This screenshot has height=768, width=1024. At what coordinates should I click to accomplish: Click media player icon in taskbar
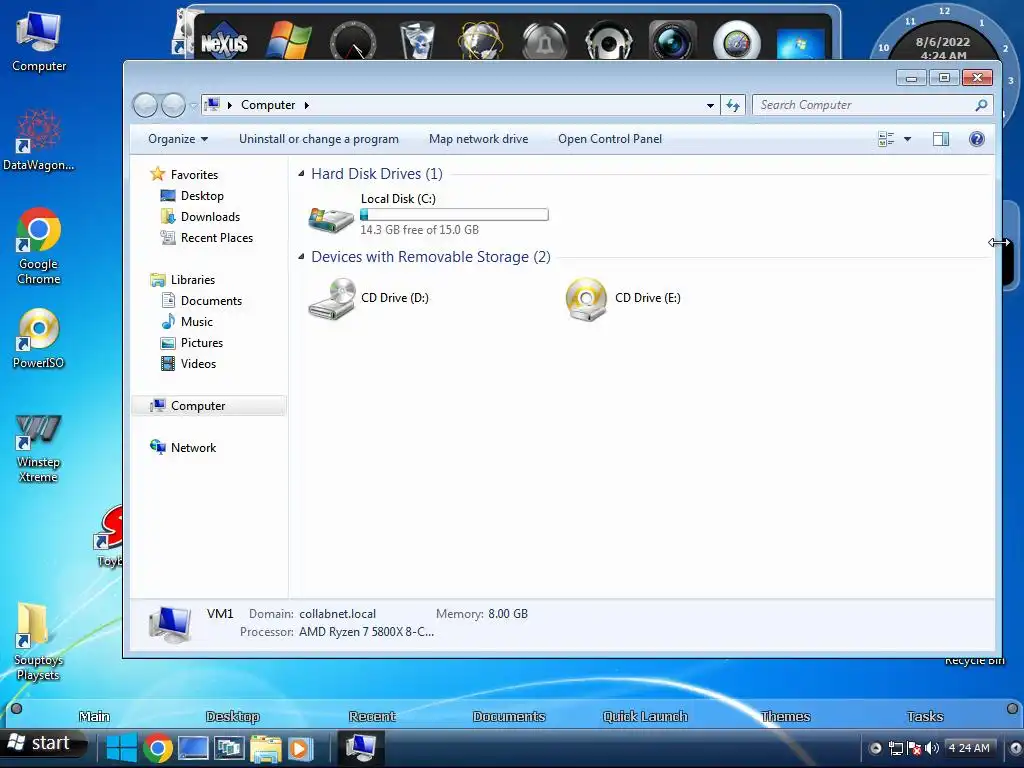[x=300, y=749]
